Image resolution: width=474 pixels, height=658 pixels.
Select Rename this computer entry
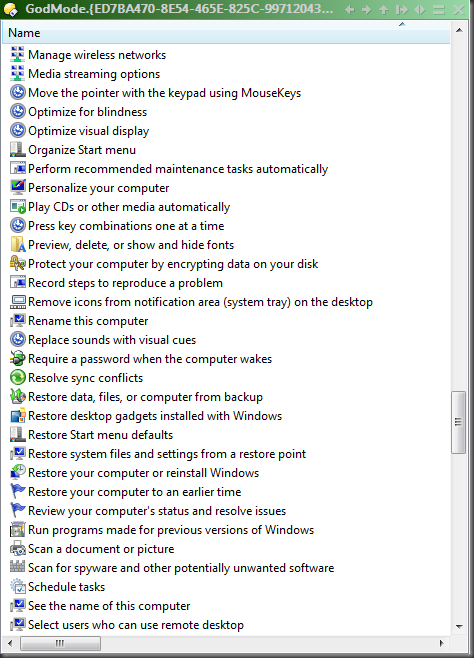88,321
